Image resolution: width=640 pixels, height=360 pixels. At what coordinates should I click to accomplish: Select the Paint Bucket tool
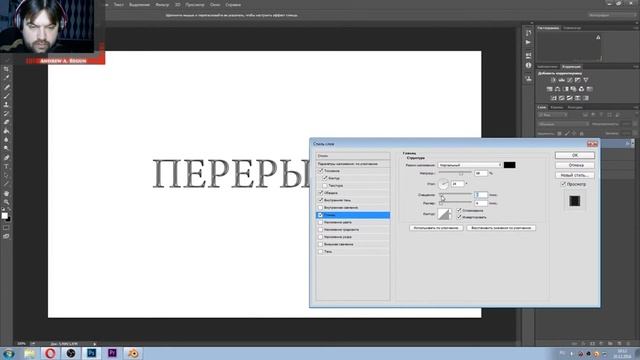(x=6, y=131)
